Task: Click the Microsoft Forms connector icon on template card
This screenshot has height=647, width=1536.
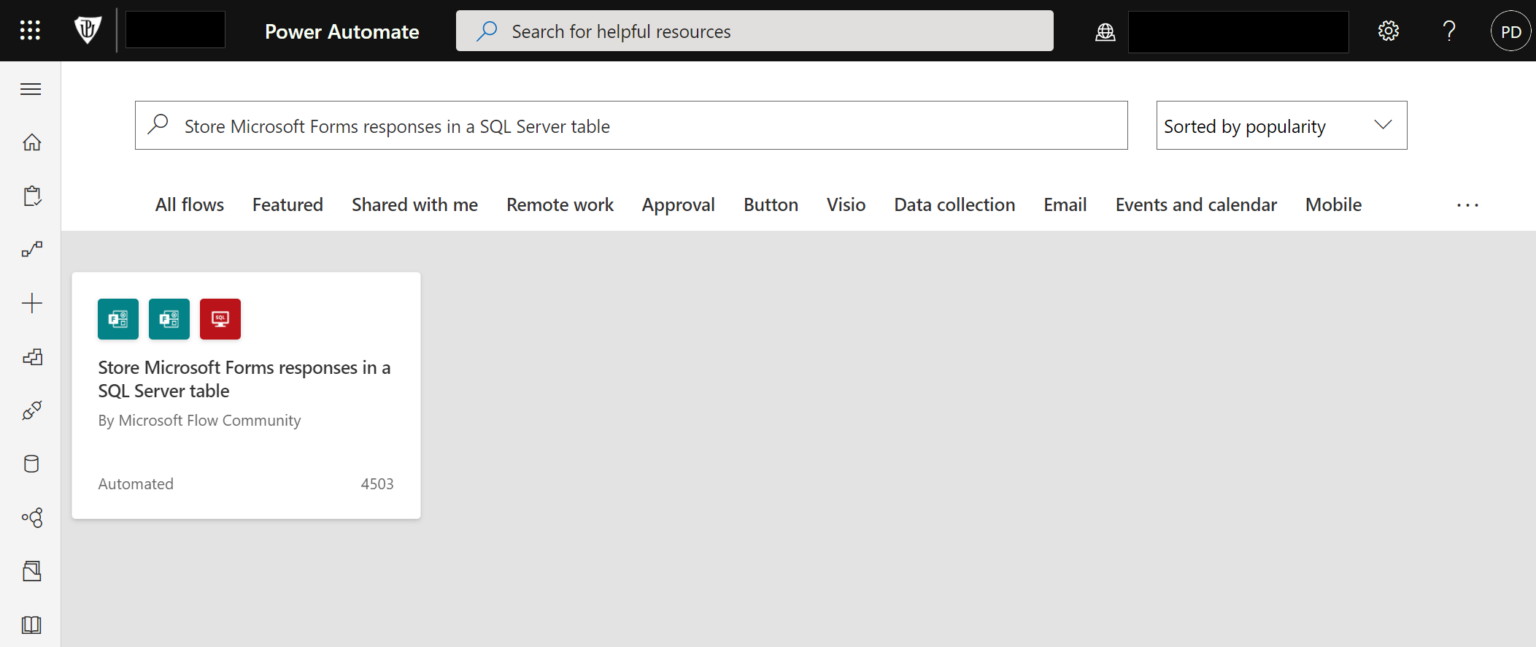Action: point(118,318)
